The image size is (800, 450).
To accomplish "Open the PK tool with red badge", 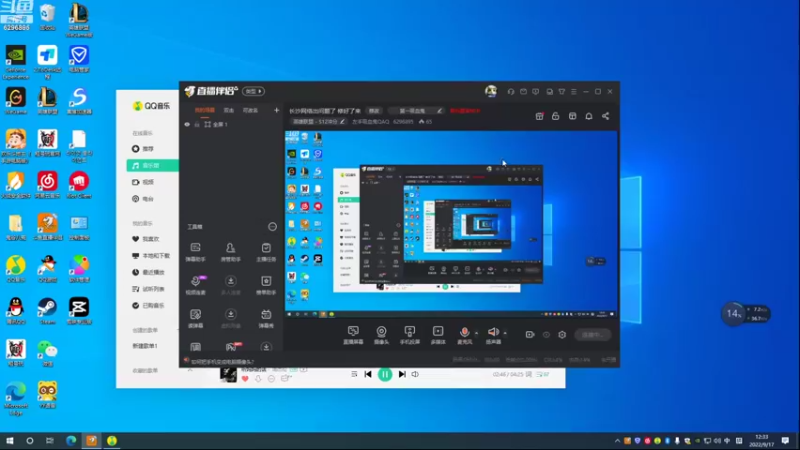I will click(232, 347).
